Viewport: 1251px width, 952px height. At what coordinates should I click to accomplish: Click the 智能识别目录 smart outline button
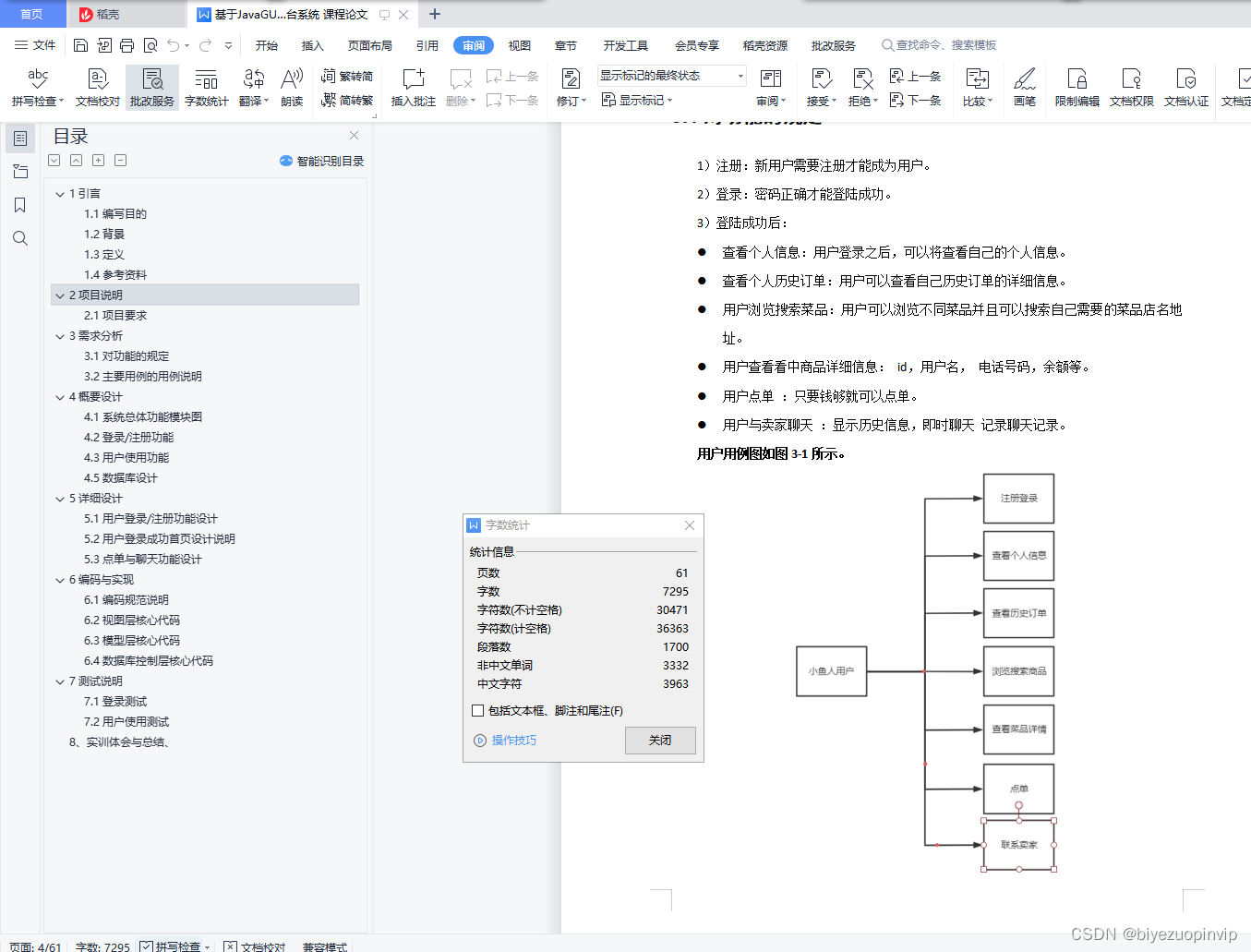(321, 161)
